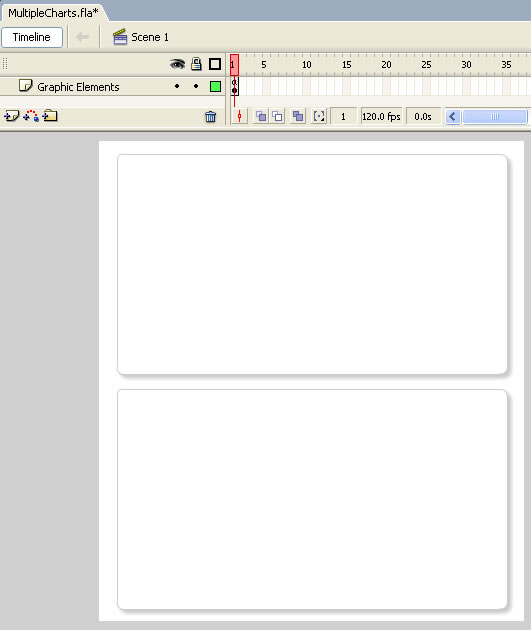Enable Onion Skin mode
This screenshot has width=531, height=630.
point(261,117)
